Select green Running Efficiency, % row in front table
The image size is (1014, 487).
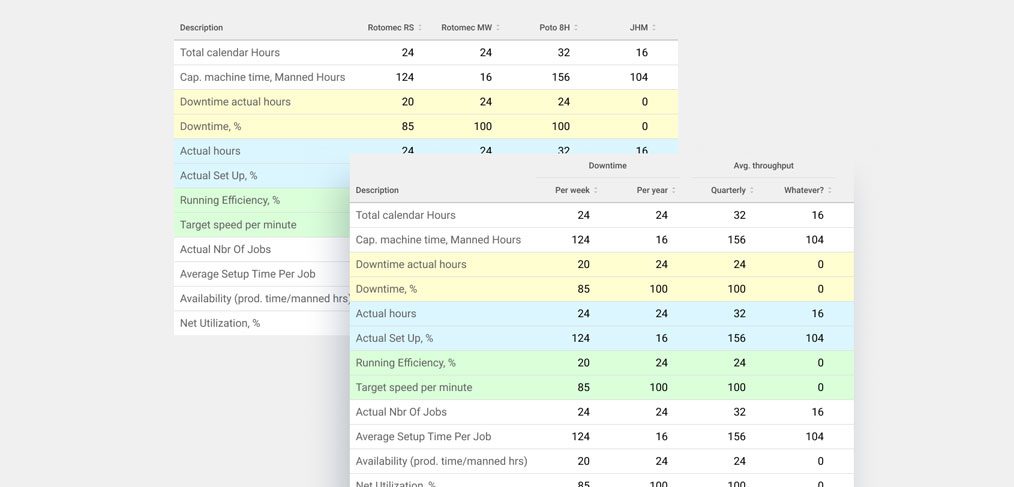coord(601,363)
